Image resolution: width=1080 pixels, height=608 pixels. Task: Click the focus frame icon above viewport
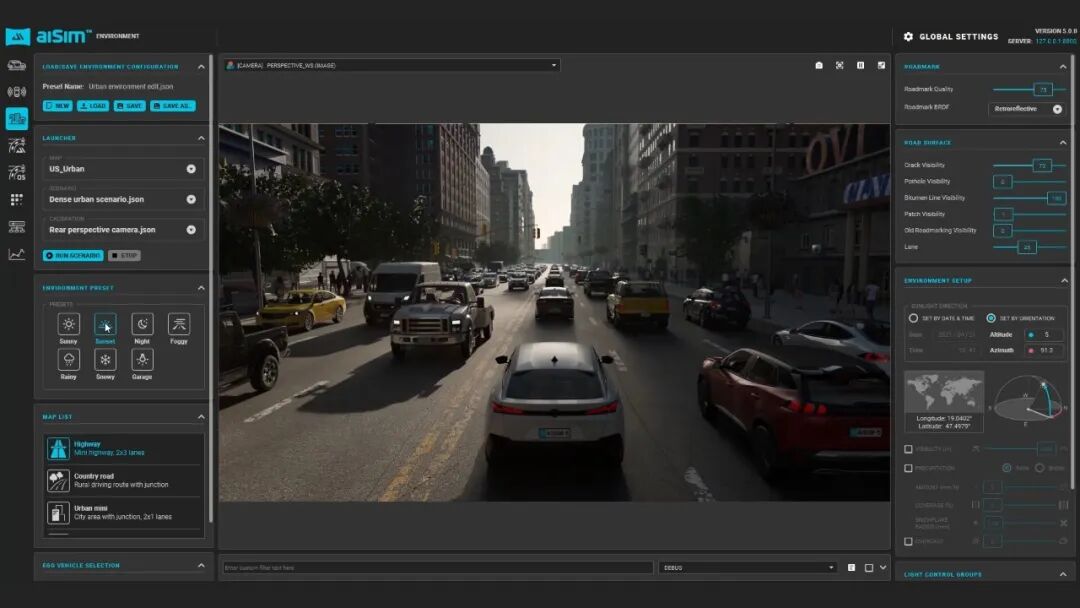tap(840, 65)
